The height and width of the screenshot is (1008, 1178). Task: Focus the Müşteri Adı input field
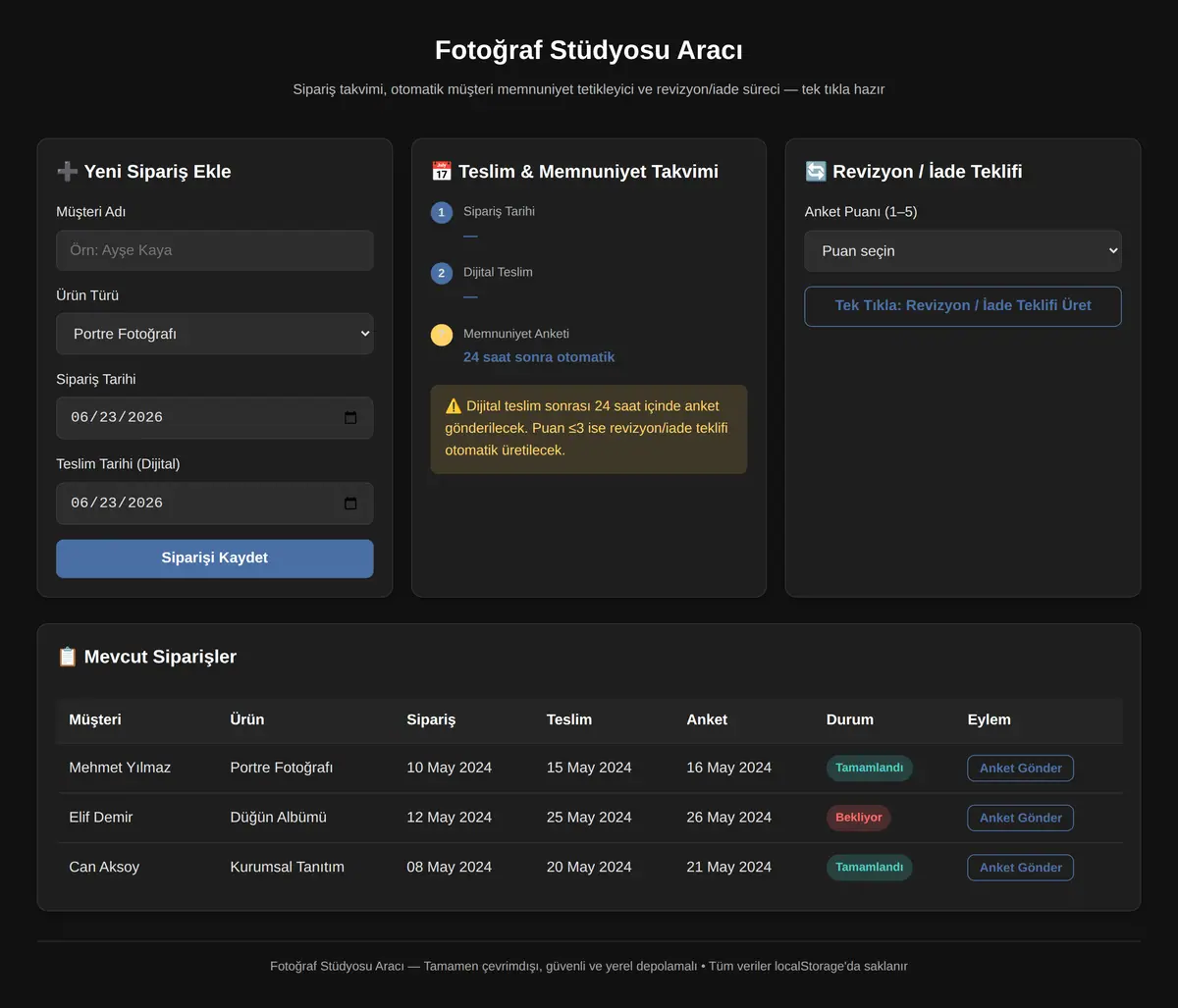215,250
